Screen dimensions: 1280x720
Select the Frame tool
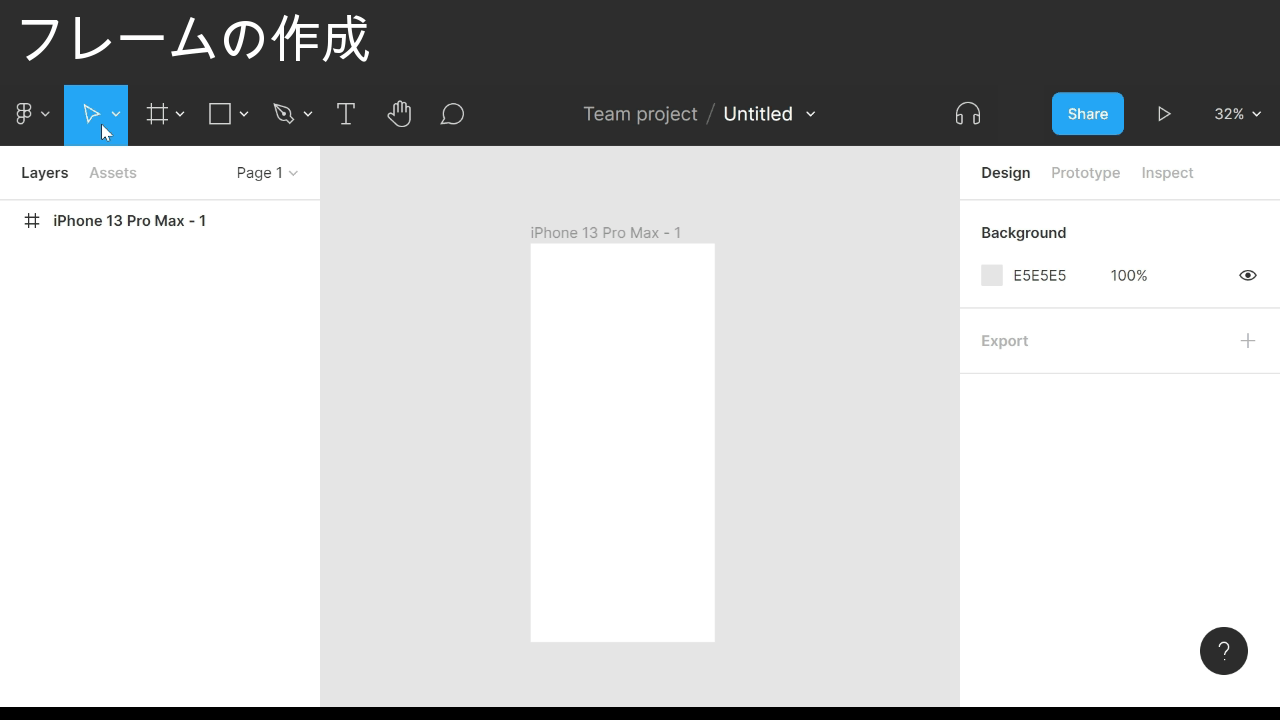click(x=157, y=114)
